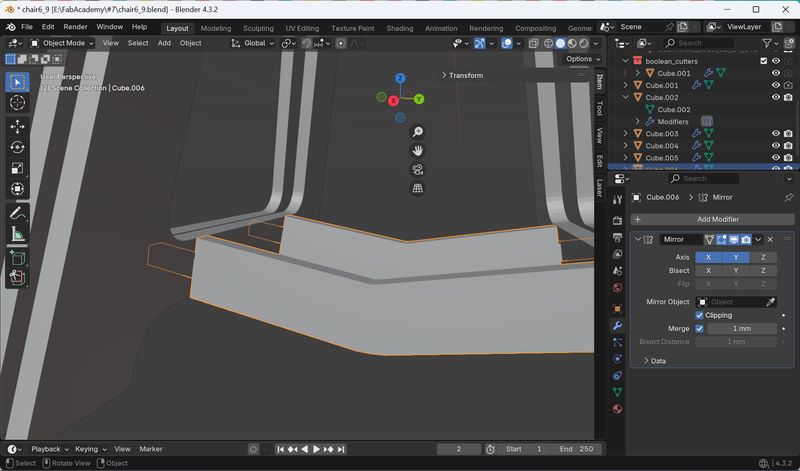Open the Object properties orange square tab

617,309
